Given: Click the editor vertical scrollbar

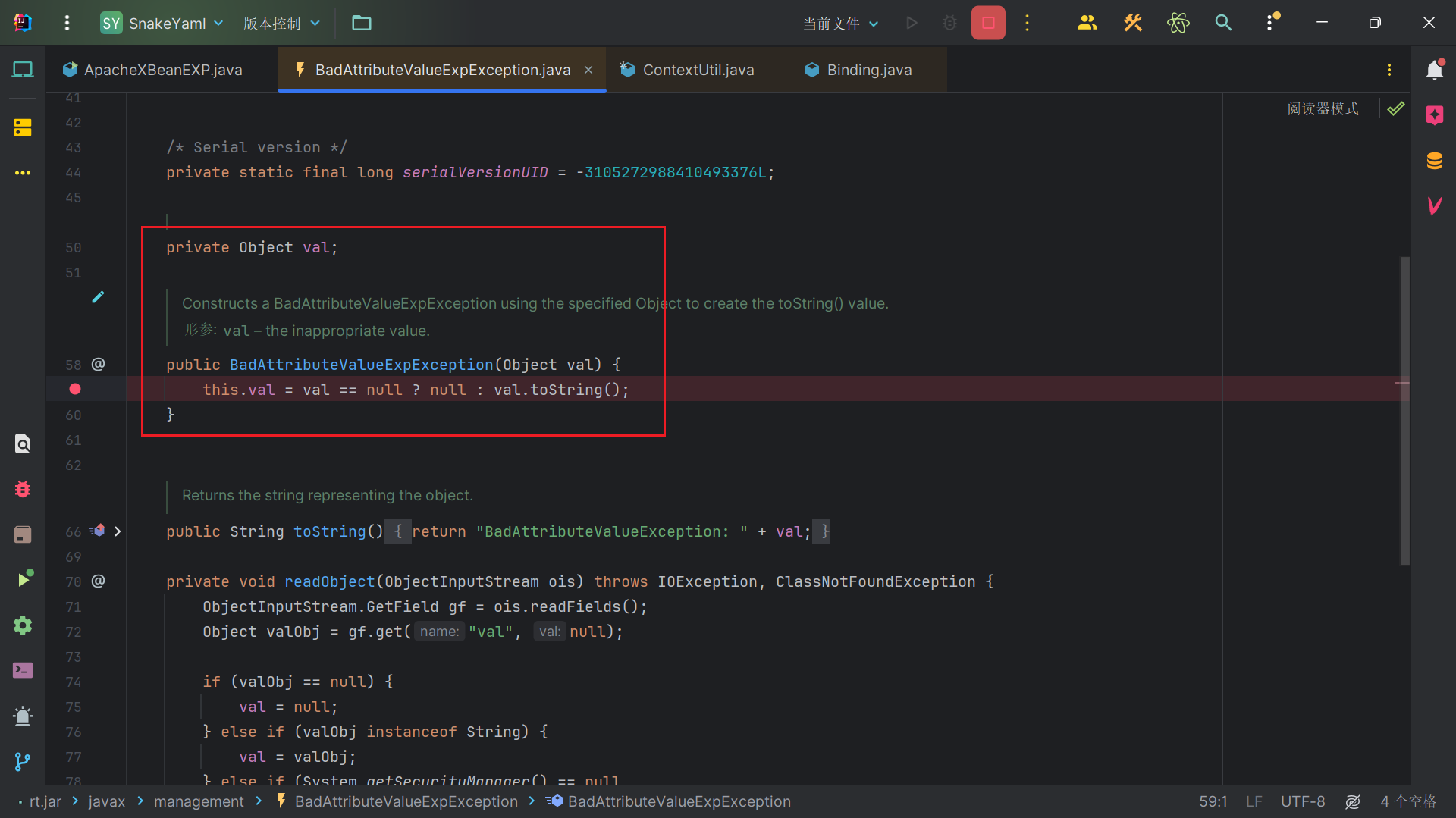Looking at the screenshot, I should click(1404, 409).
